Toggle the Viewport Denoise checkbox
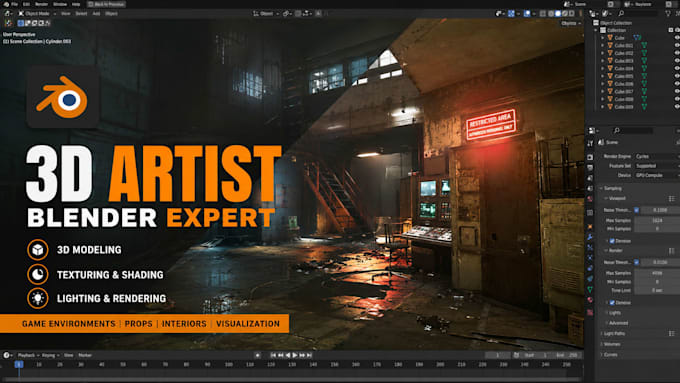The height and width of the screenshot is (383, 680). pos(612,241)
